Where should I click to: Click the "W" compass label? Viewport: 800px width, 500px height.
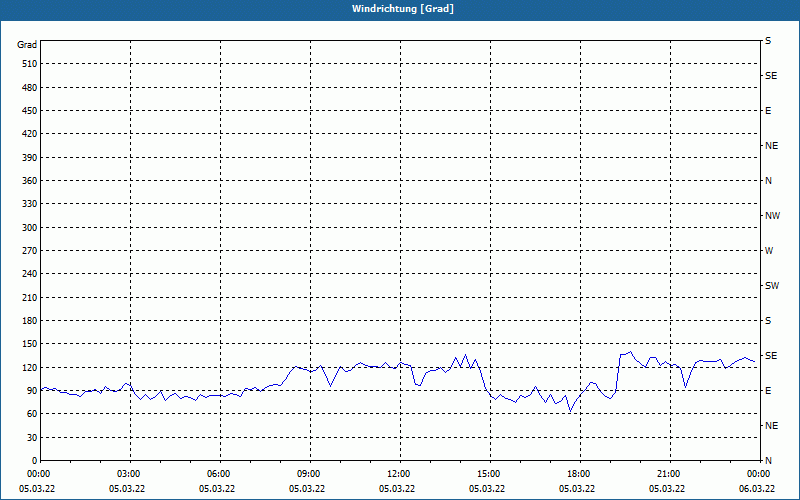point(769,251)
